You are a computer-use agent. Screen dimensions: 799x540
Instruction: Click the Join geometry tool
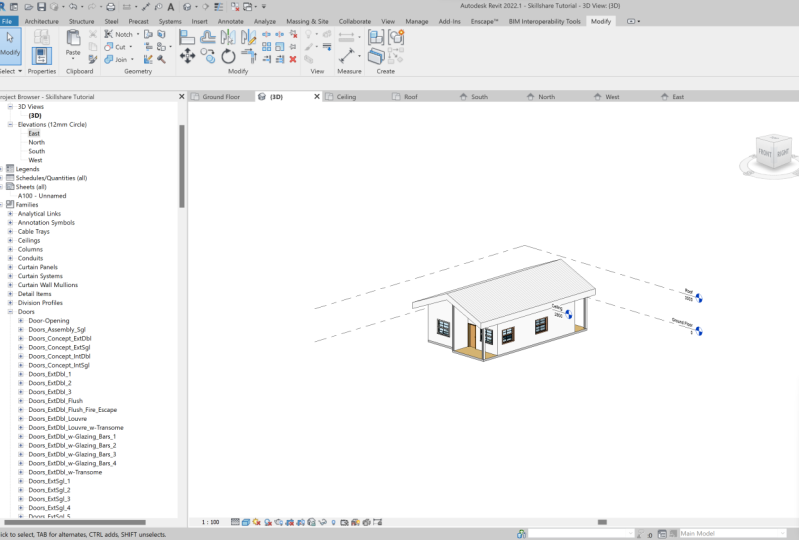[x=116, y=60]
